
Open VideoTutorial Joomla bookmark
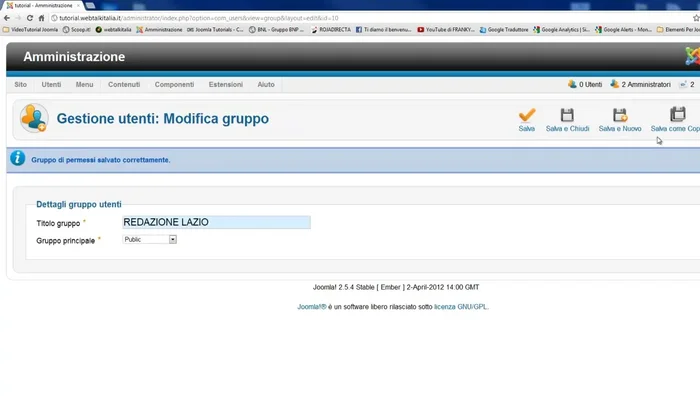tap(30, 29)
